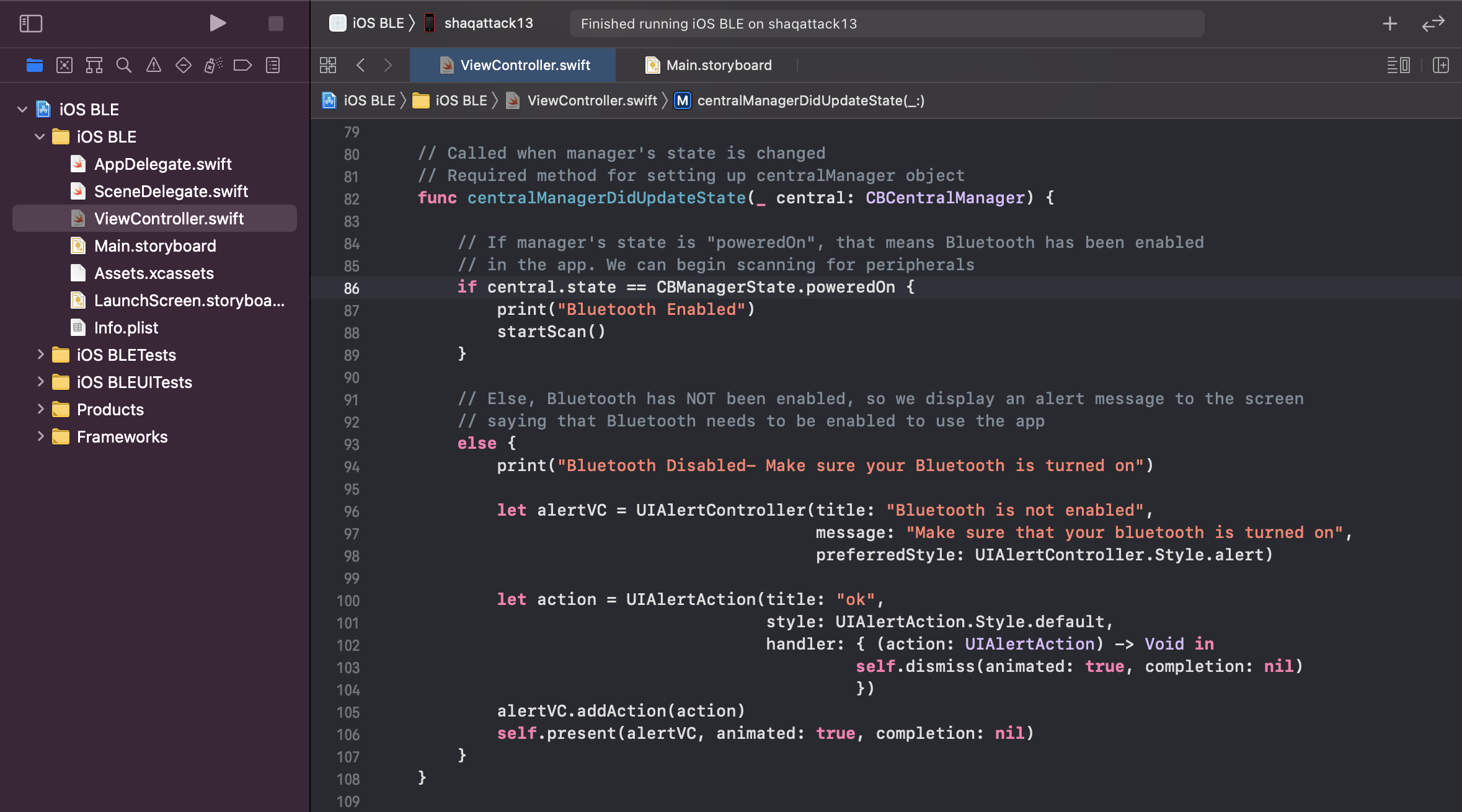Choose the shaqattack13 run destination

coord(479,24)
